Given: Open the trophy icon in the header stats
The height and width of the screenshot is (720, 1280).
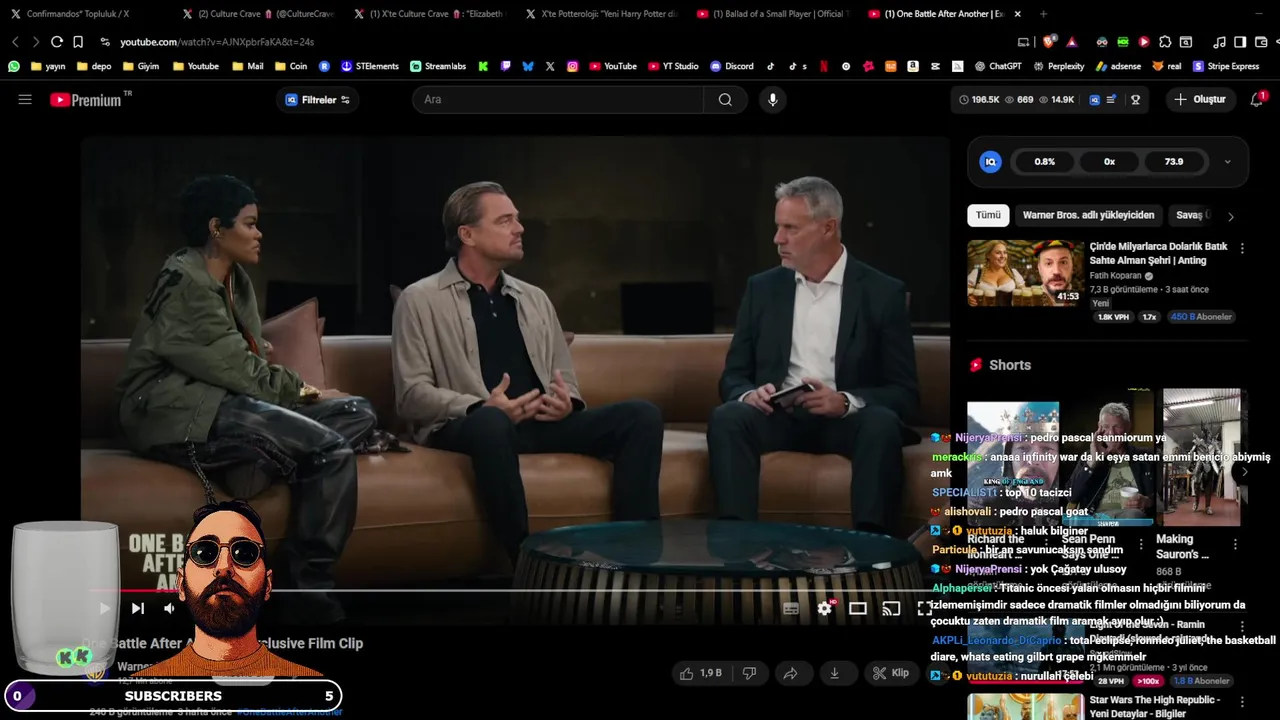Looking at the screenshot, I should click(1135, 100).
